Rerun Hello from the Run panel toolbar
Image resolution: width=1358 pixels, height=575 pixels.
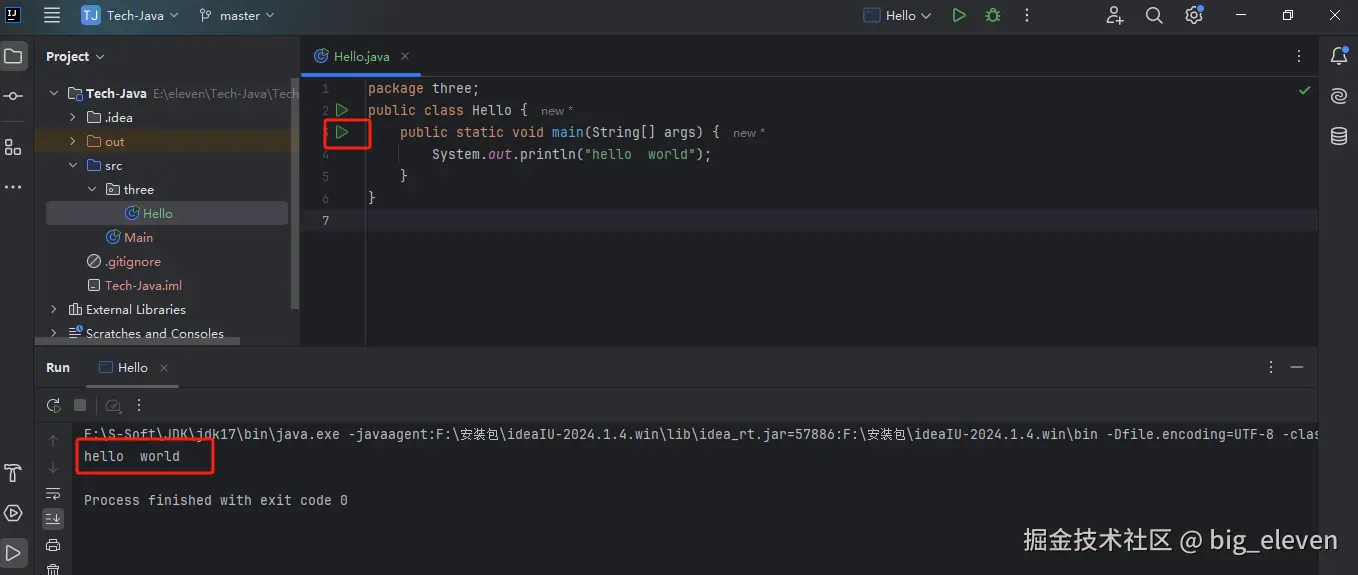54,405
